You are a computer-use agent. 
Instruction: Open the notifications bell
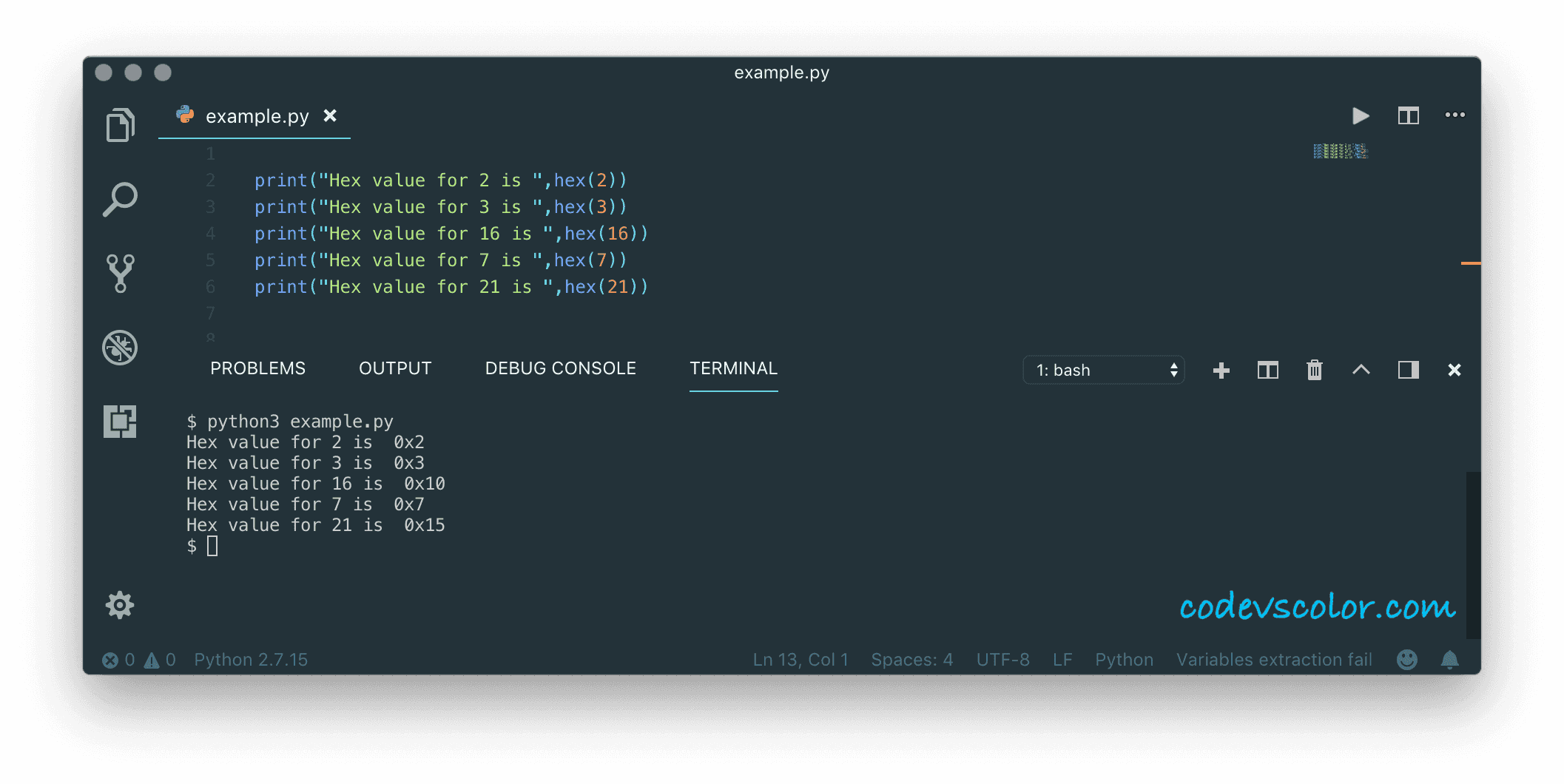(x=1449, y=659)
